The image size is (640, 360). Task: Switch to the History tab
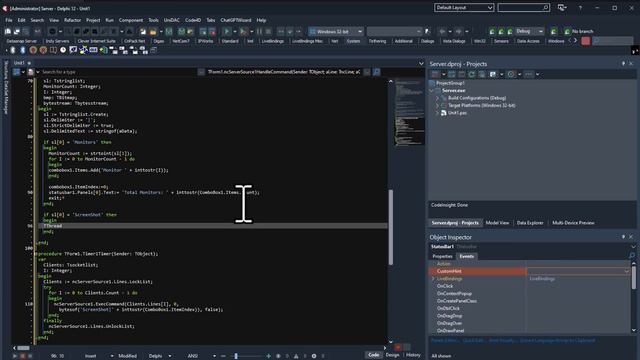click(413, 355)
